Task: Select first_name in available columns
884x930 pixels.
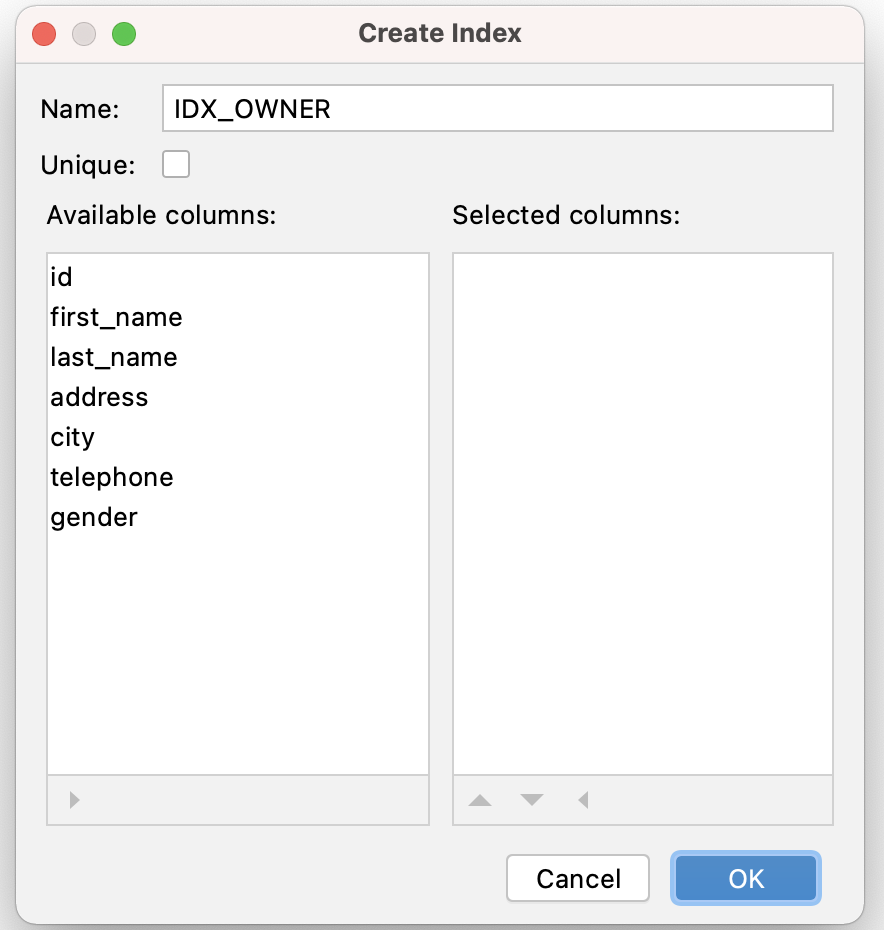Action: click(238, 317)
